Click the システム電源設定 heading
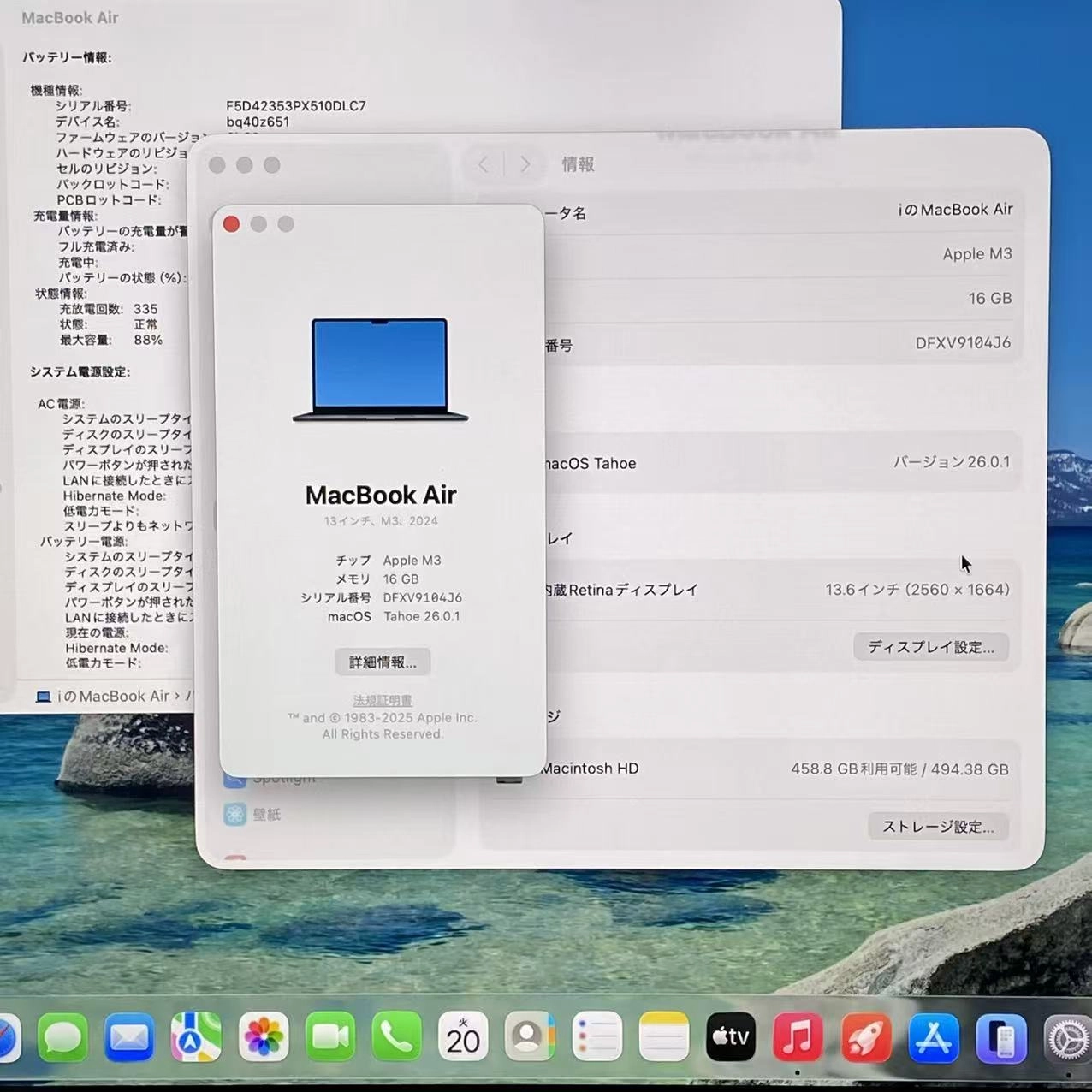This screenshot has height=1092, width=1092. [80, 372]
